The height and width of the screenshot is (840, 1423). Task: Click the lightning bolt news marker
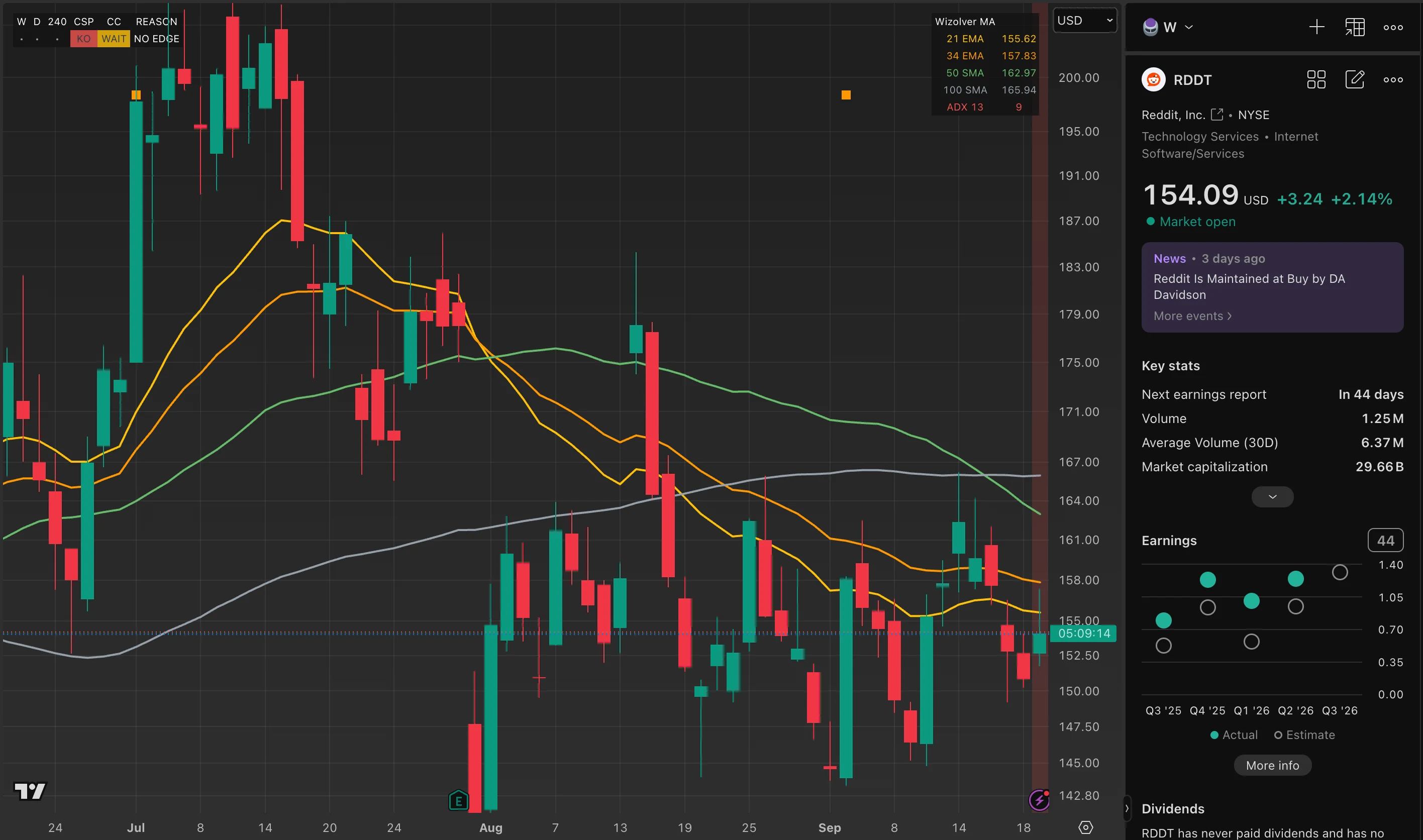1039,800
